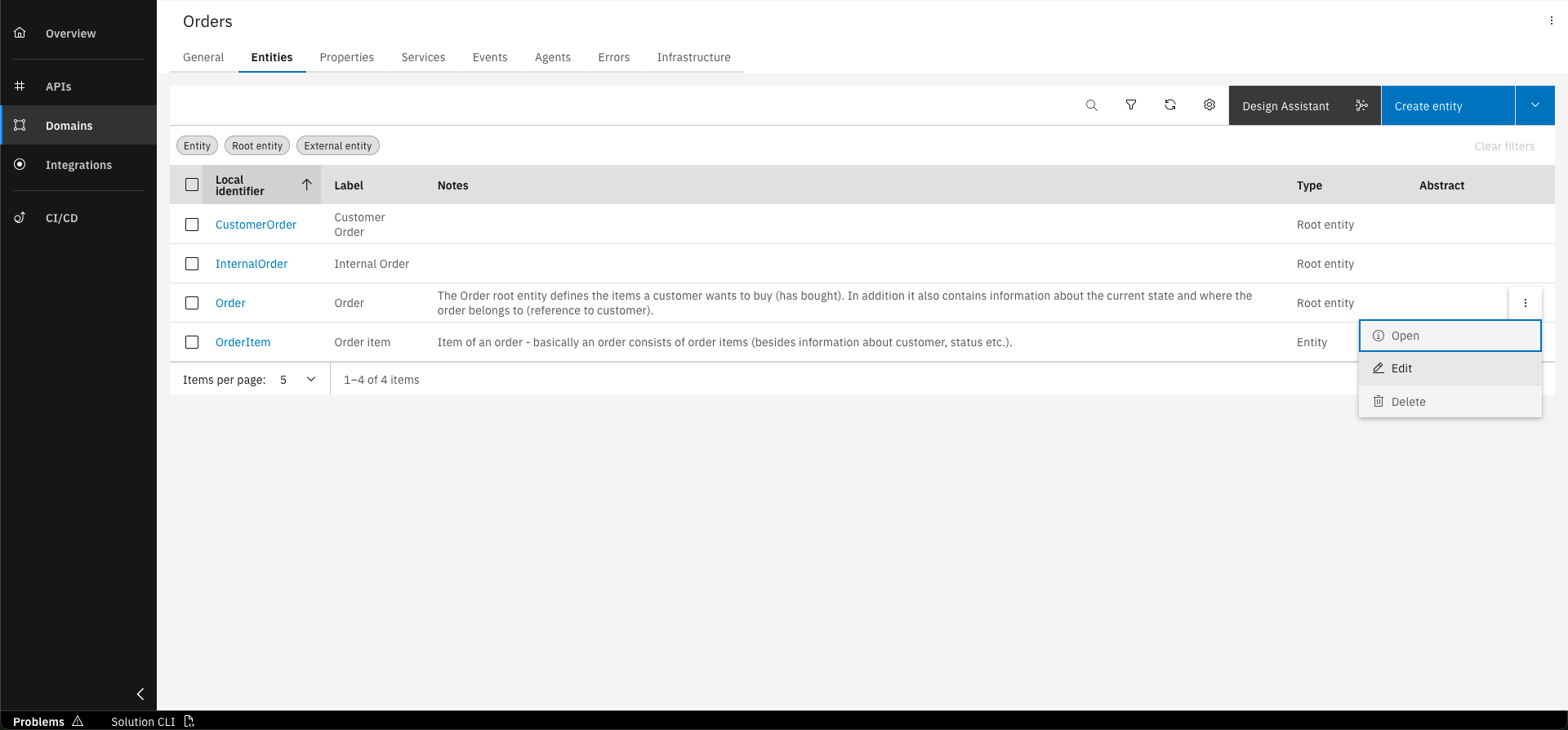The height and width of the screenshot is (730, 1568).
Task: Sort by Local identifier arrow
Action: (307, 185)
